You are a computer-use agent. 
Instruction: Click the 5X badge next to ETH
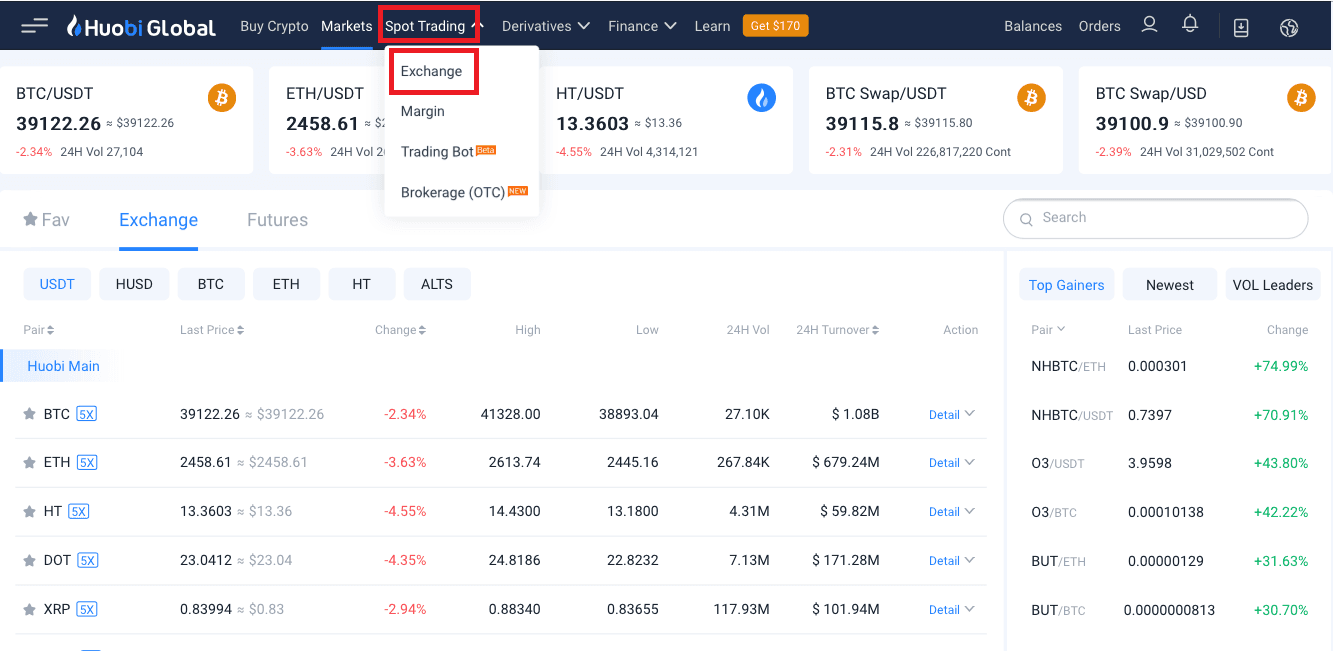tap(87, 462)
